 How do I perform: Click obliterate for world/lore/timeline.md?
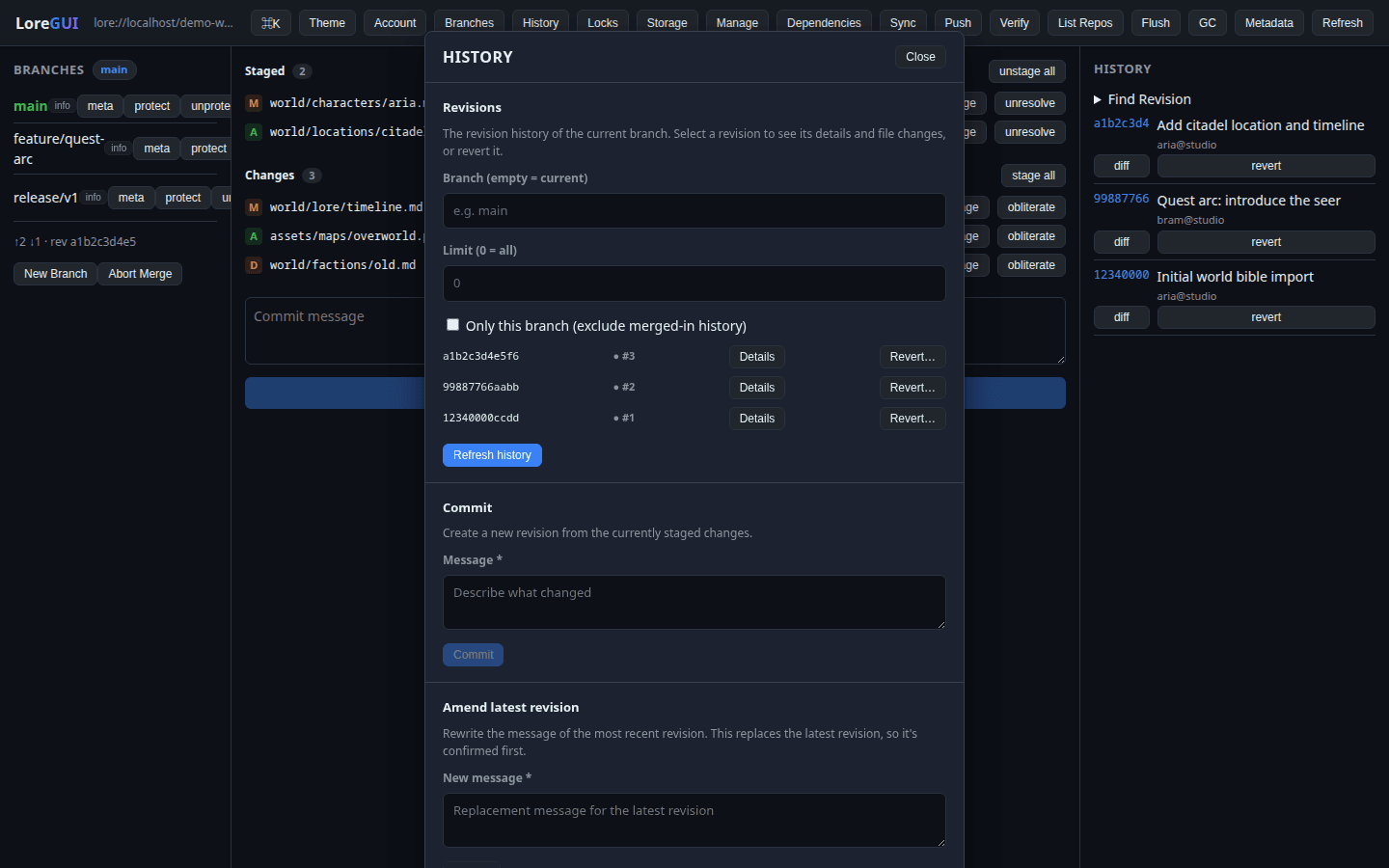click(x=1031, y=207)
